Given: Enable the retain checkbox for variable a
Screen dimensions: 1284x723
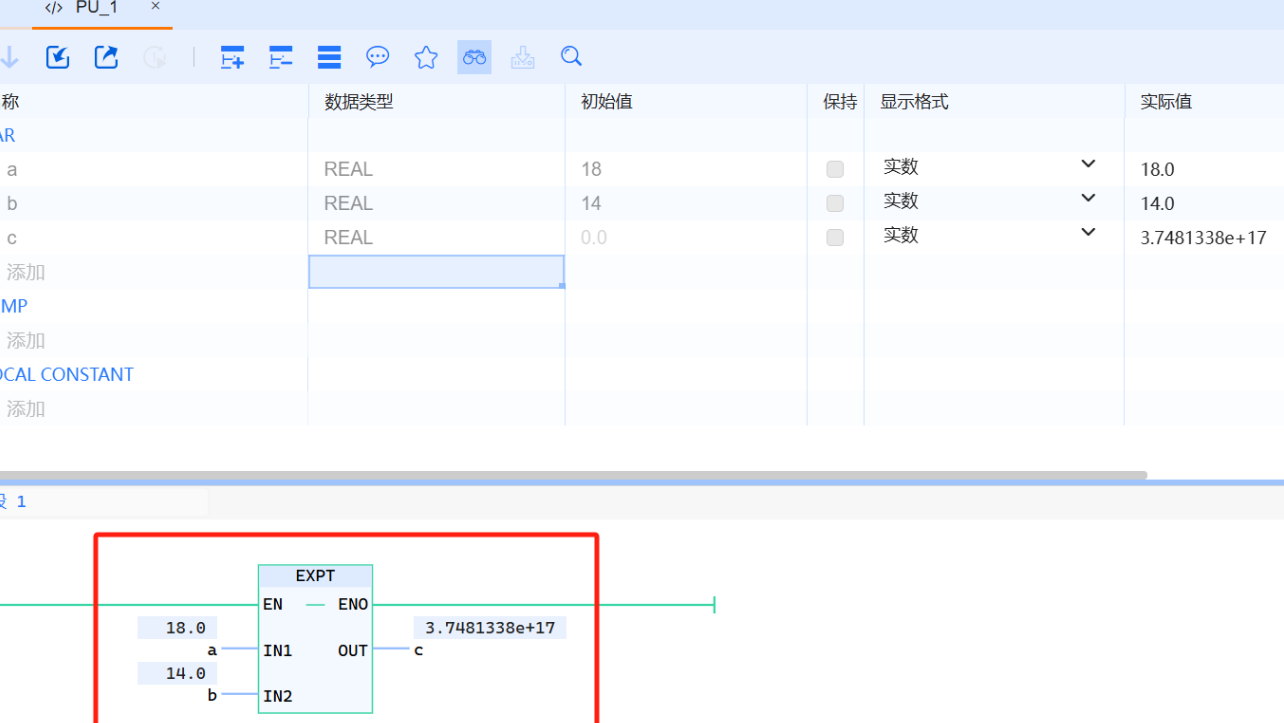Looking at the screenshot, I should [835, 169].
